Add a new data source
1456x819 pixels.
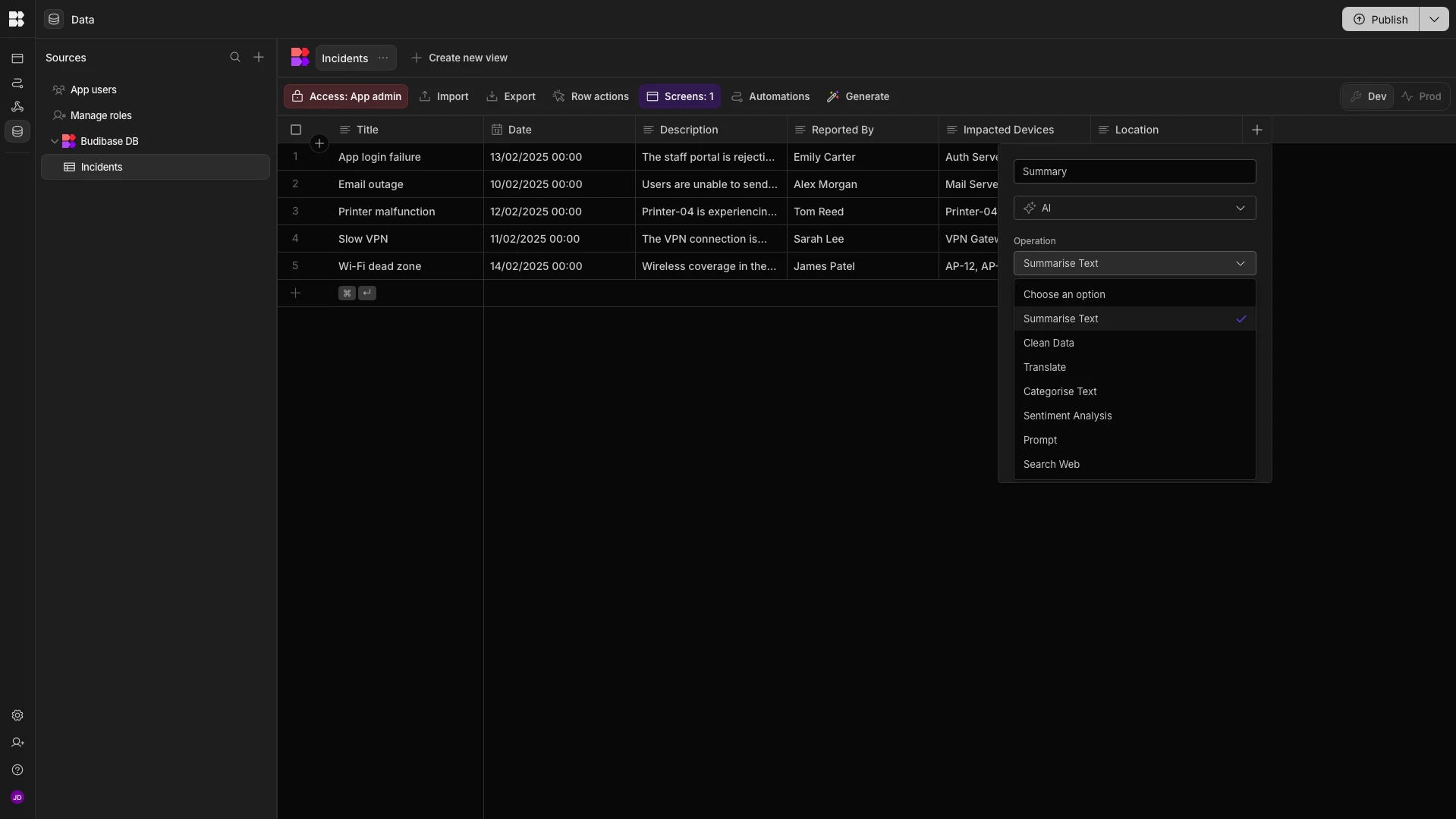(259, 58)
